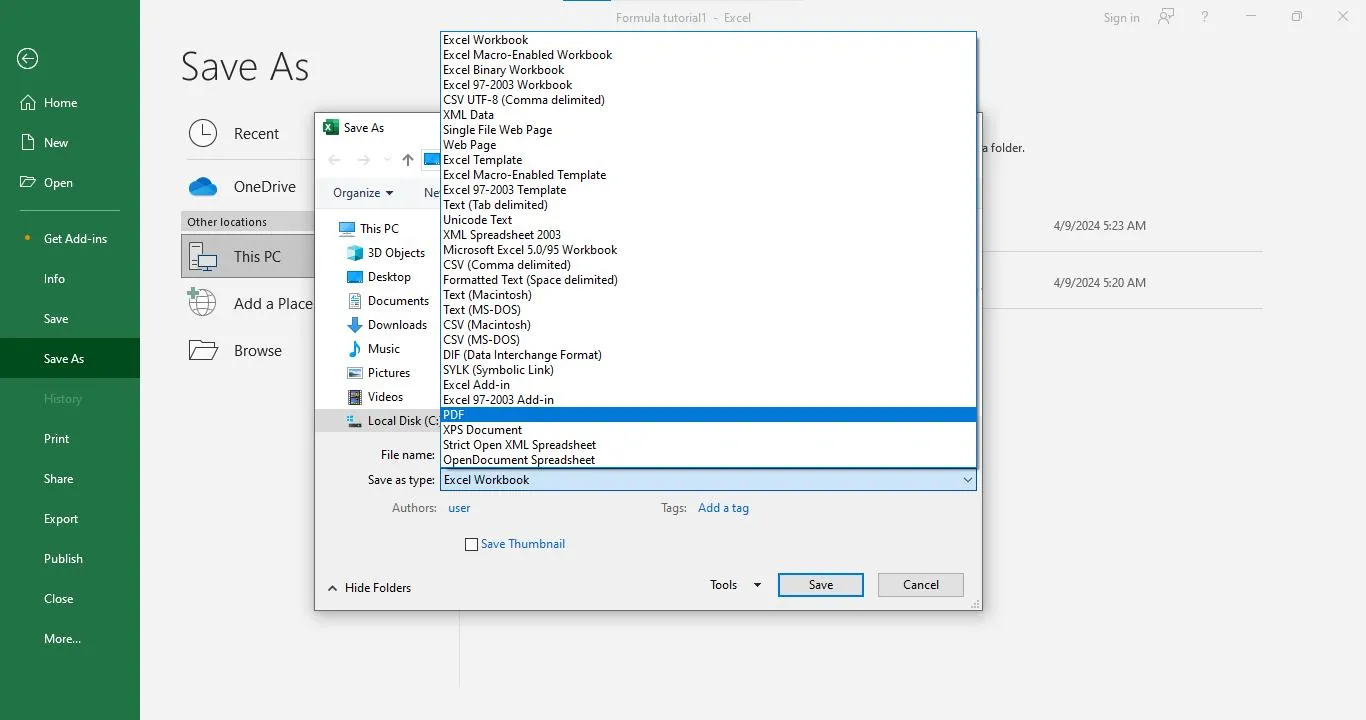The height and width of the screenshot is (720, 1366).
Task: Select the This PC location icon
Action: [x=204, y=256]
